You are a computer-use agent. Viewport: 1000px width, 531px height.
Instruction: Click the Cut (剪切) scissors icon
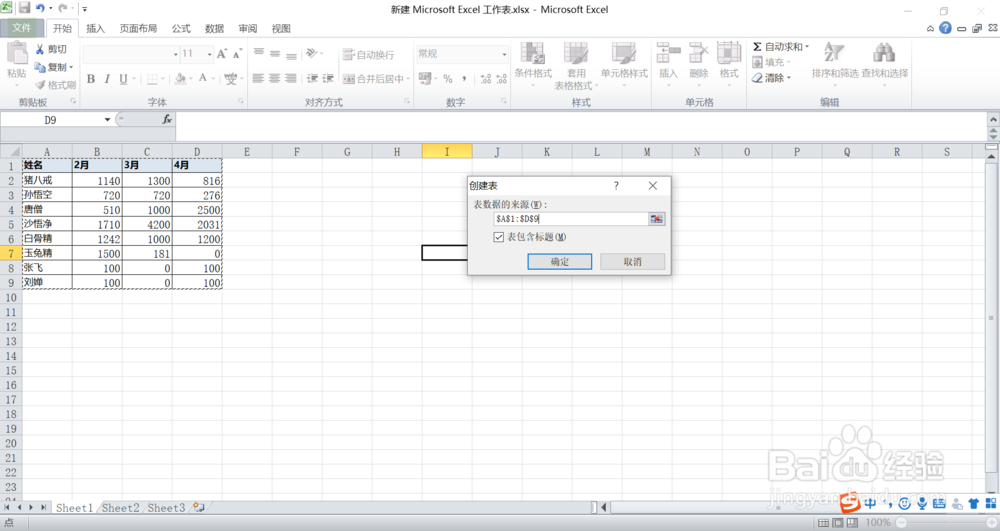point(40,49)
